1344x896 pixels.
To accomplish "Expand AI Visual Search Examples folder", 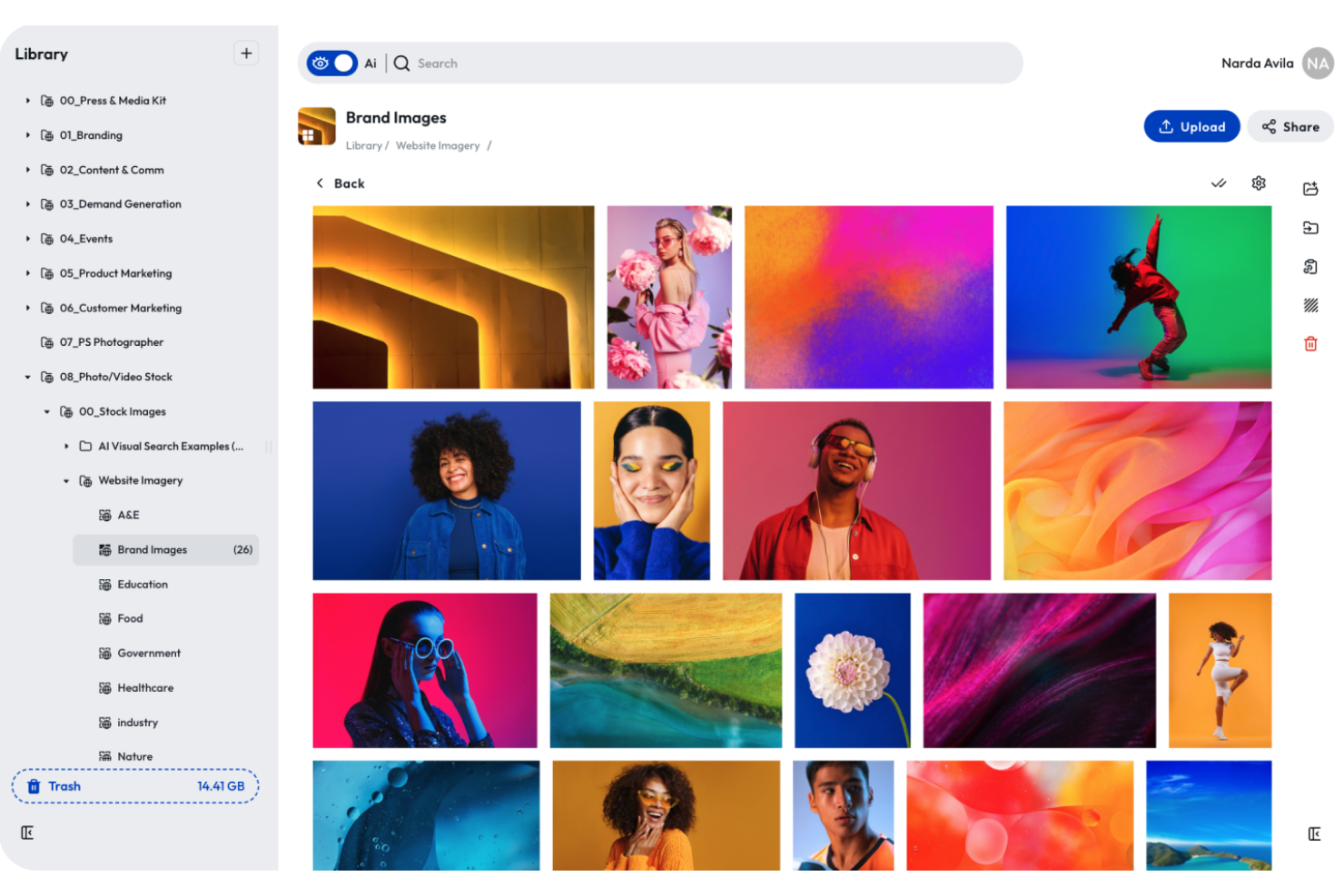I will (66, 447).
